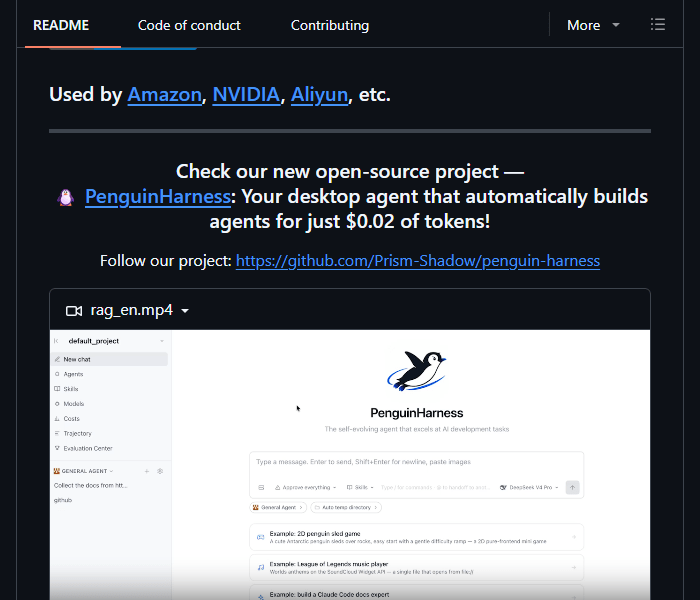This screenshot has width=700, height=600.
Task: Click the video camera icon beside rag_en.mp4
Action: (74, 311)
